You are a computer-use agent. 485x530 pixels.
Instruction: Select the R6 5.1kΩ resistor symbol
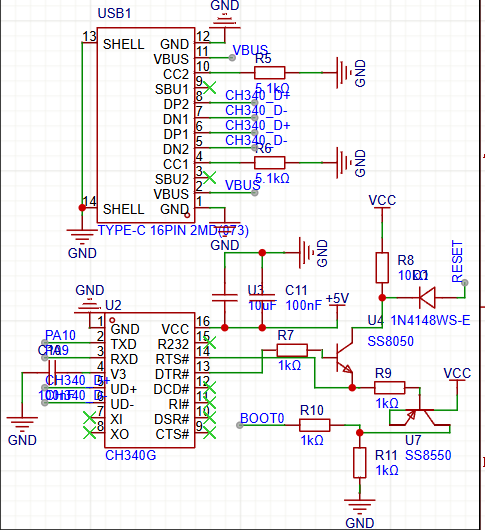(x=269, y=163)
